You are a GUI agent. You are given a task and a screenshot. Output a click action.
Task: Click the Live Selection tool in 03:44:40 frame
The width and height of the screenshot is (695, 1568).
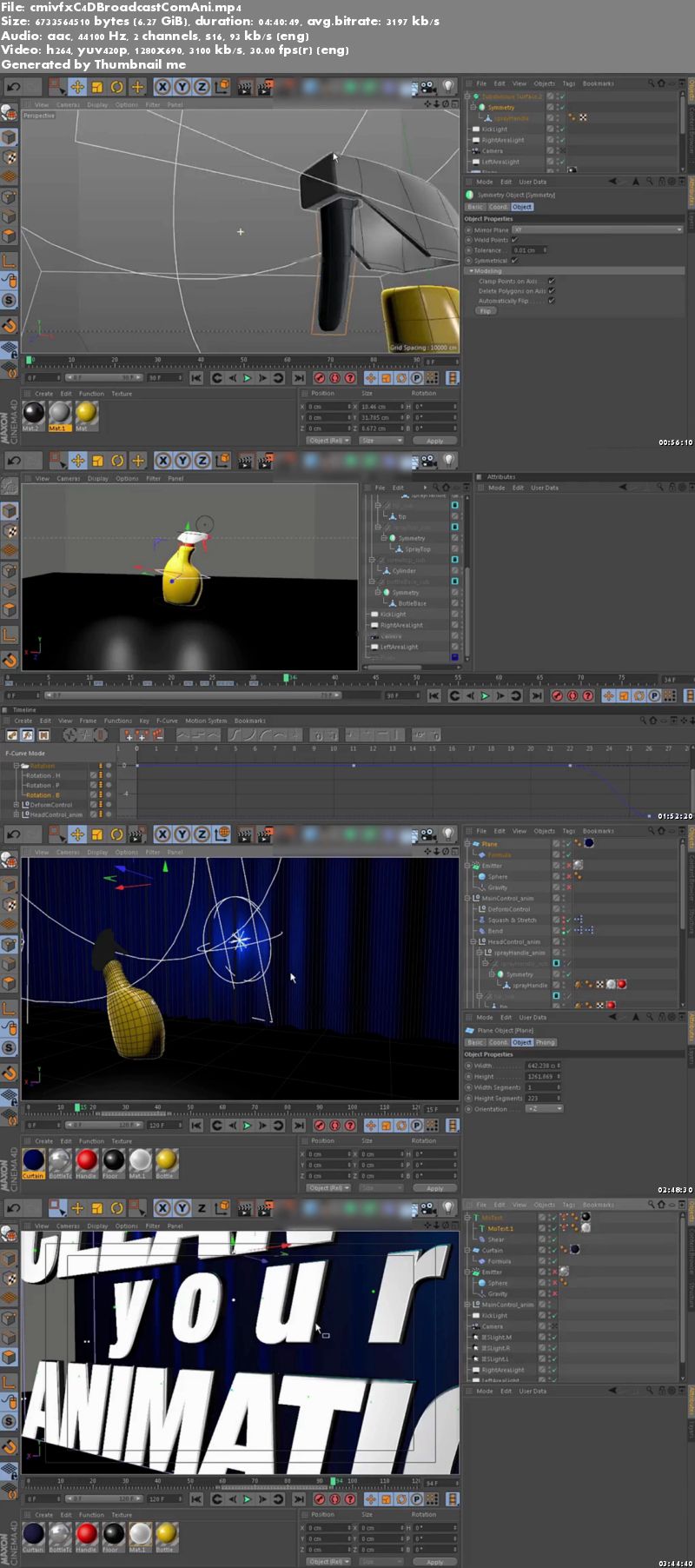point(56,1208)
